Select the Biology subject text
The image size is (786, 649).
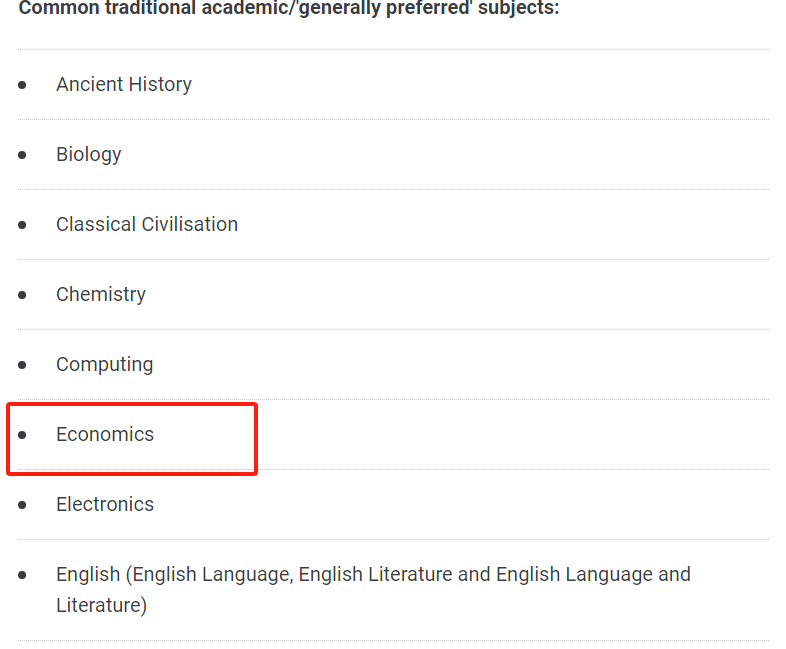[89, 154]
